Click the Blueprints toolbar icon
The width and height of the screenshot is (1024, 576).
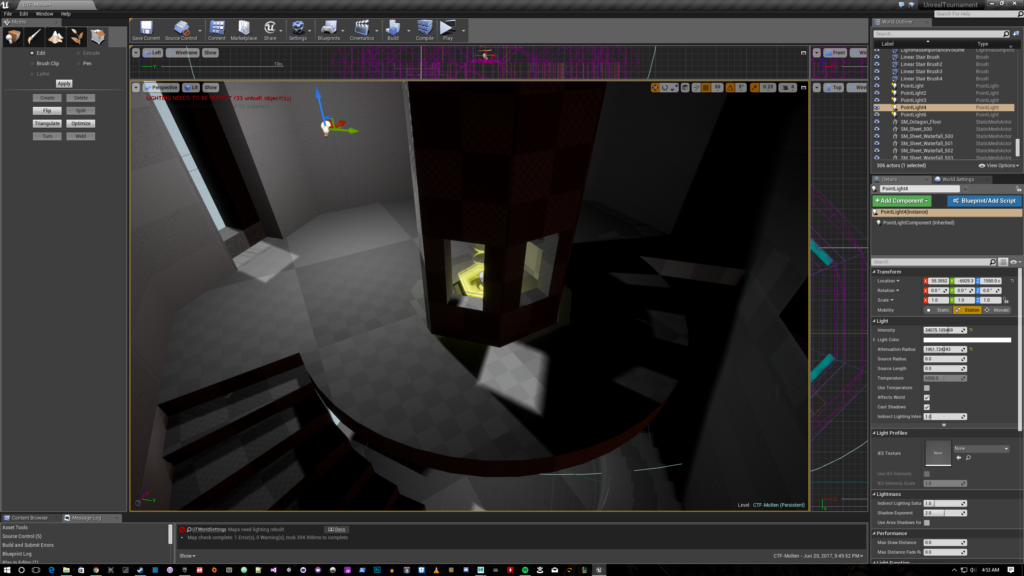[328, 29]
